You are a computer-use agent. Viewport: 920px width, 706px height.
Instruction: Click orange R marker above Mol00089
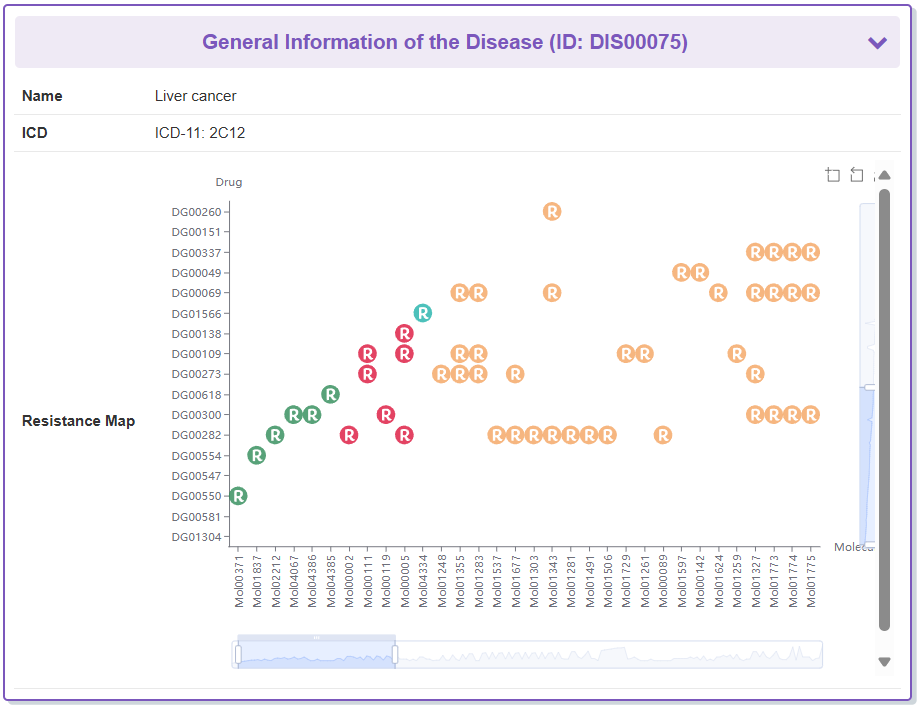click(663, 435)
